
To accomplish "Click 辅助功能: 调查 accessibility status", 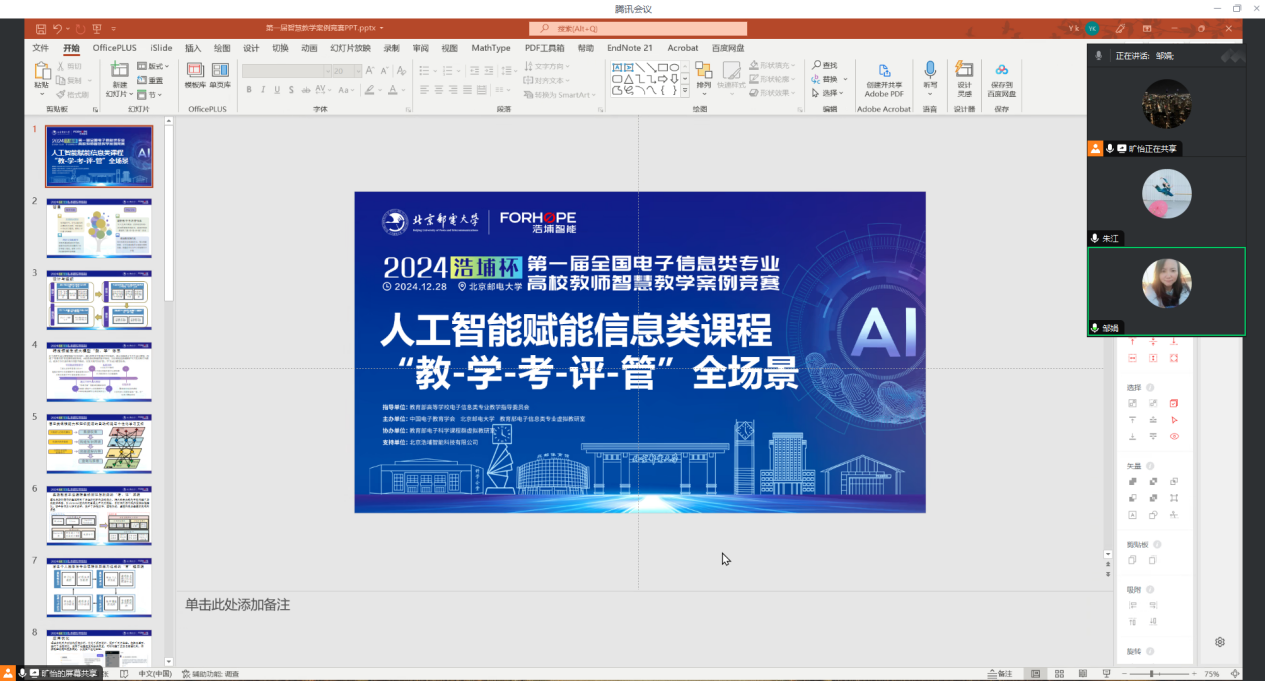I will [x=210, y=674].
